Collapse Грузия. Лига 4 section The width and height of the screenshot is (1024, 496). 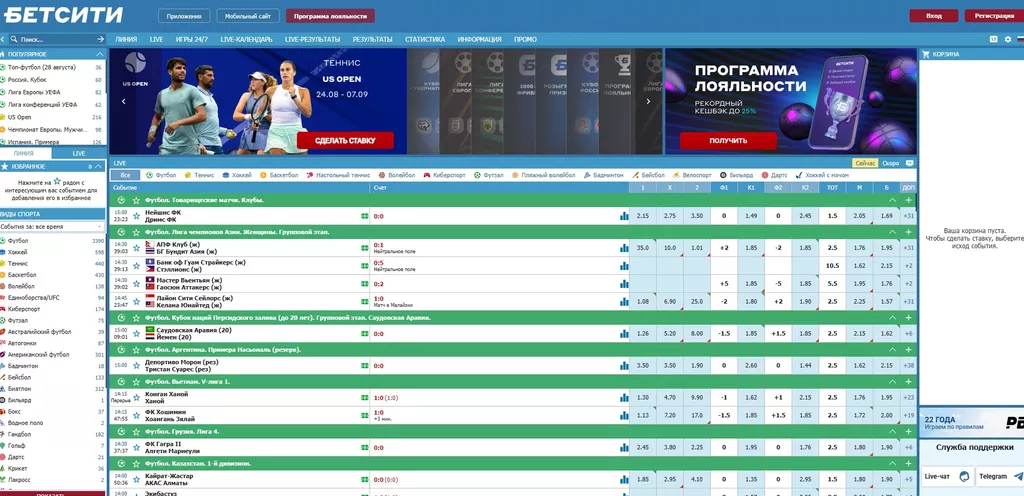point(891,431)
